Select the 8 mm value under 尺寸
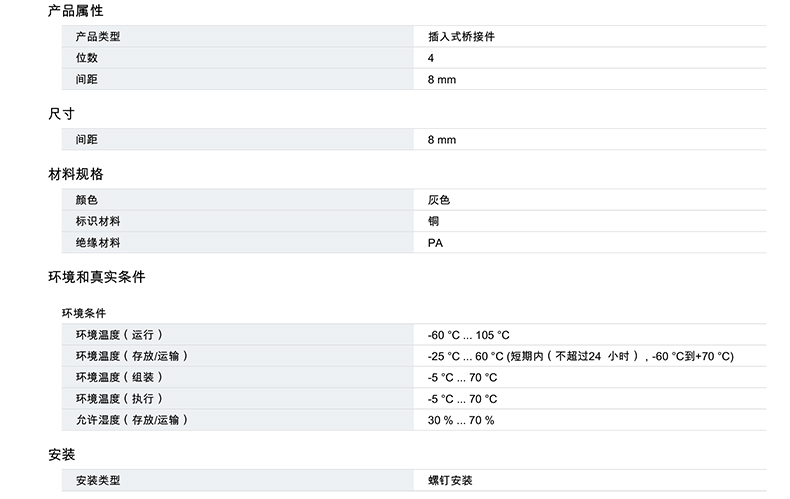The height and width of the screenshot is (499, 790). click(441, 140)
